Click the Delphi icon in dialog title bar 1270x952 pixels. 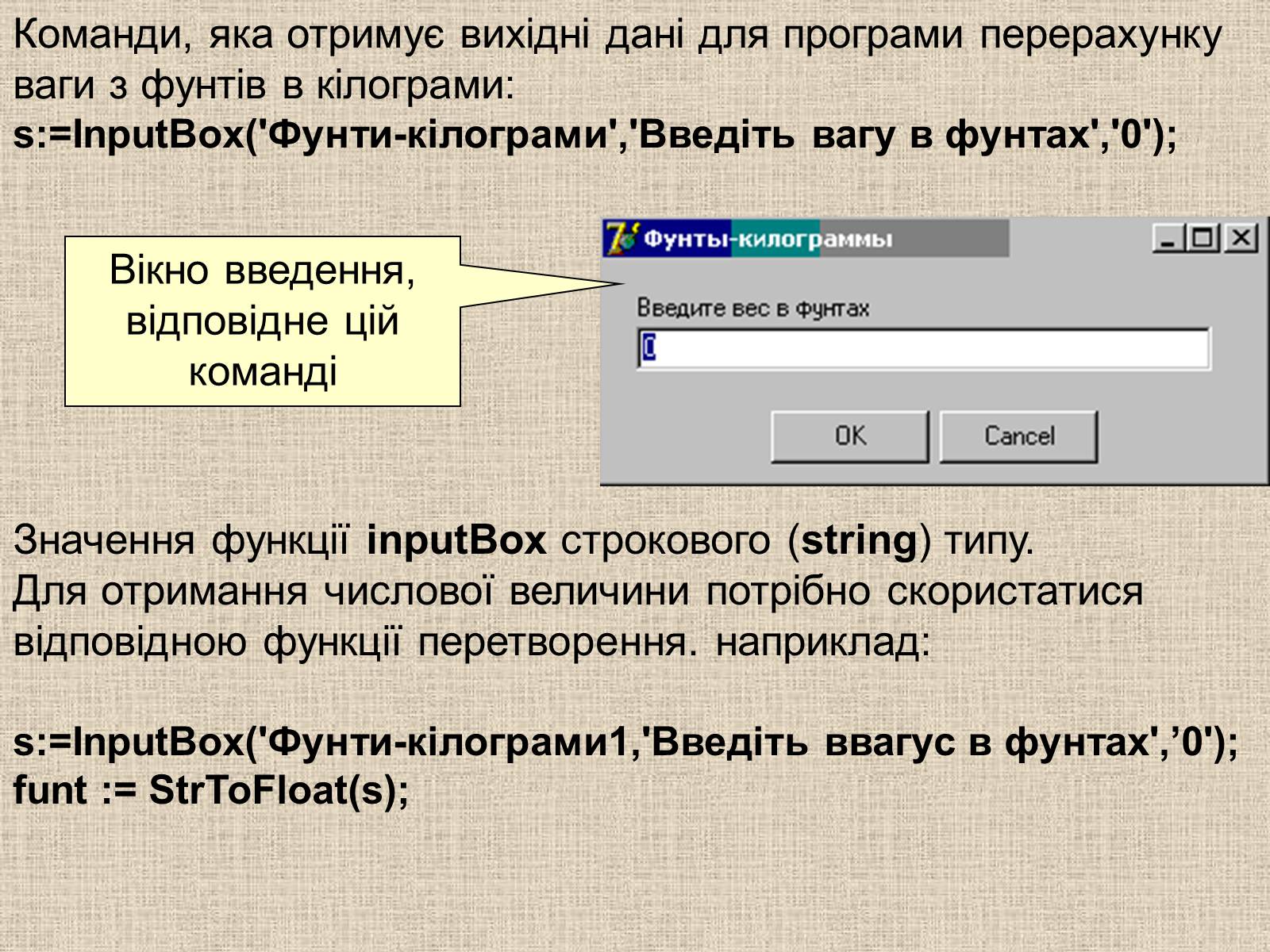[622, 238]
